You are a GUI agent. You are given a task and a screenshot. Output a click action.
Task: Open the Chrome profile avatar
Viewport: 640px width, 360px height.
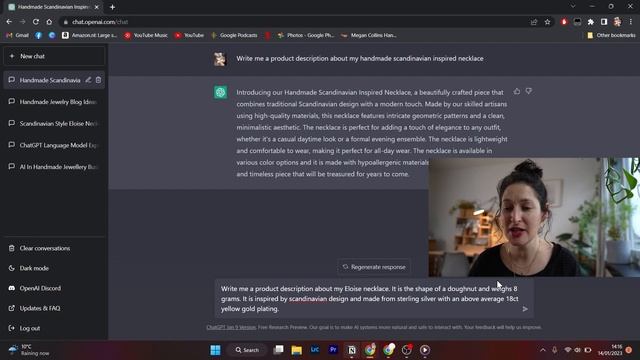coord(618,22)
